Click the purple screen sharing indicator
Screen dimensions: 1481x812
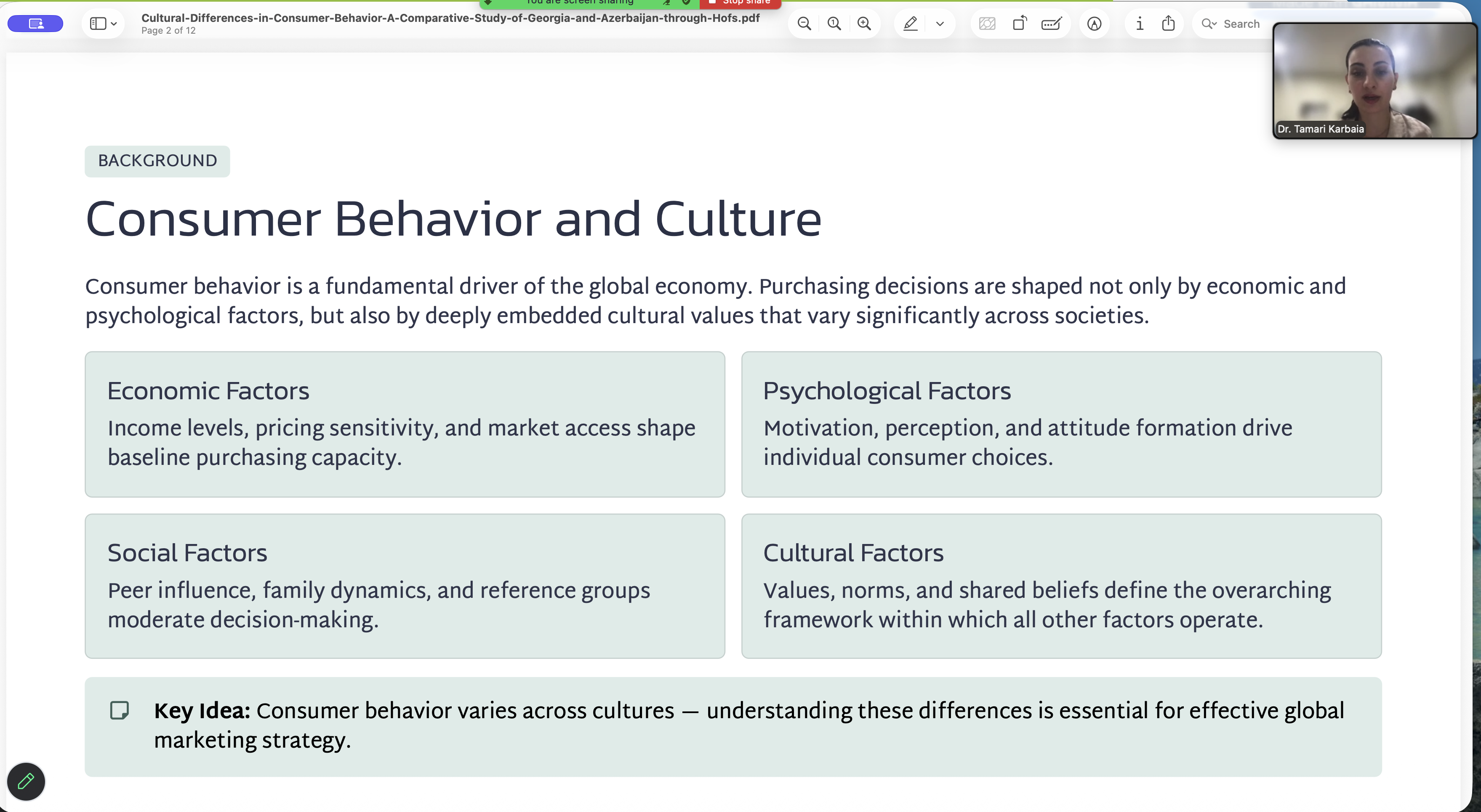click(x=36, y=24)
